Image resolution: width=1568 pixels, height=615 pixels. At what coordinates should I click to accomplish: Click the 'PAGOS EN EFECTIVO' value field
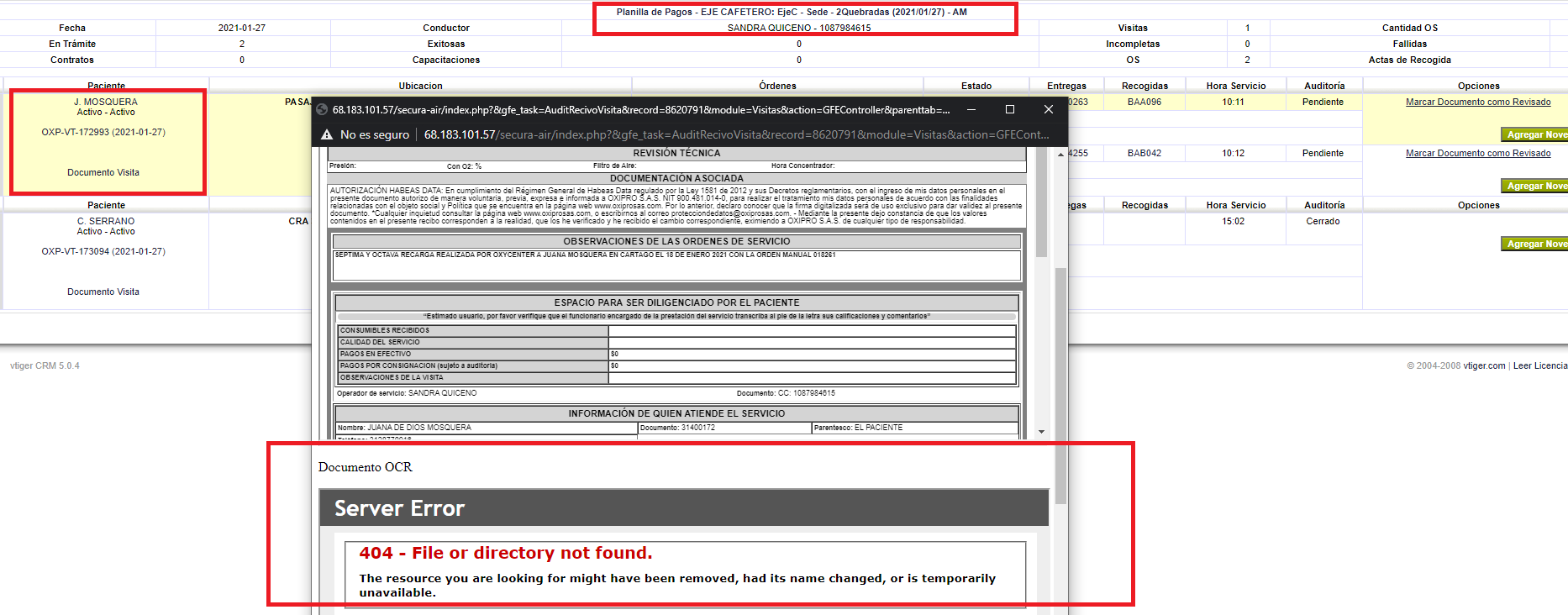pyautogui.click(x=813, y=354)
